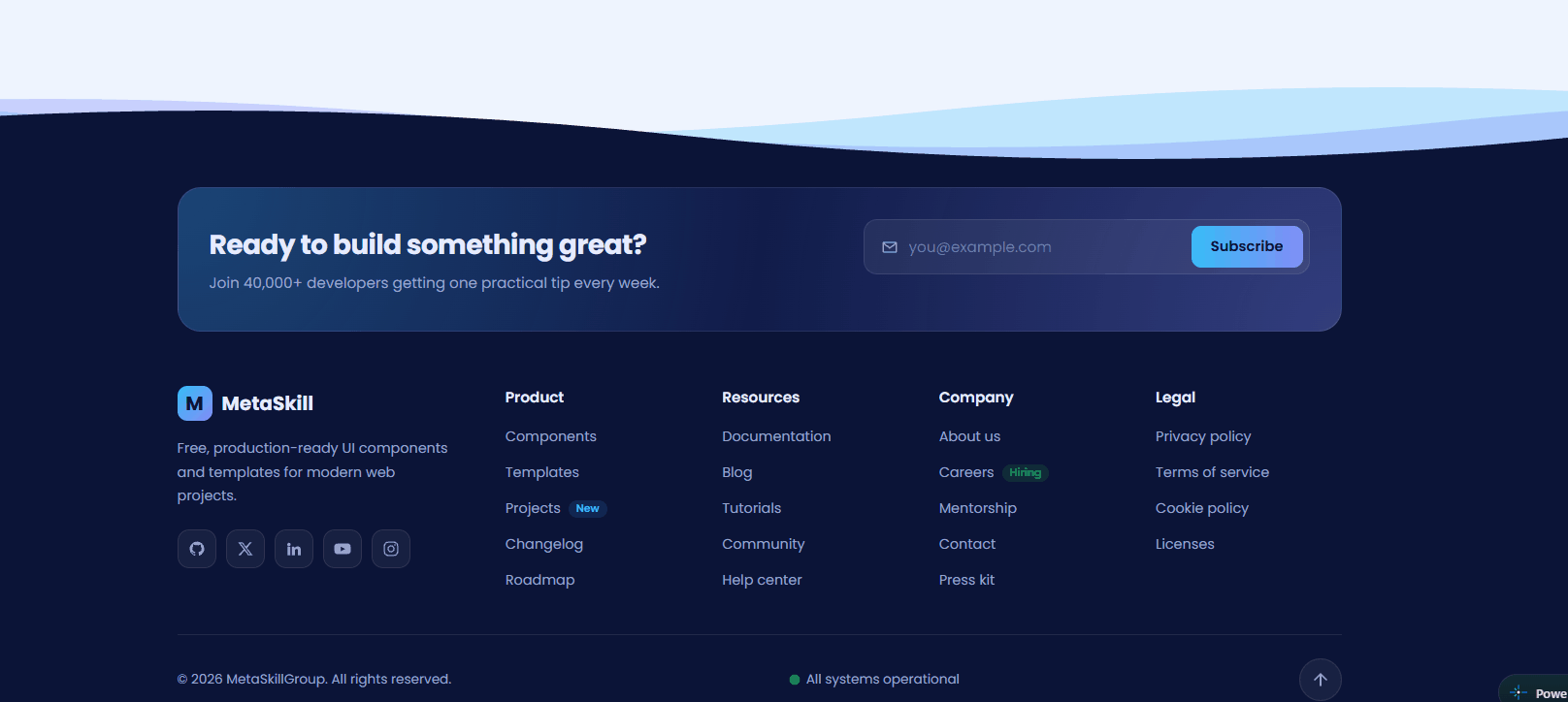Click the back-to-top arrow button

1321,680
